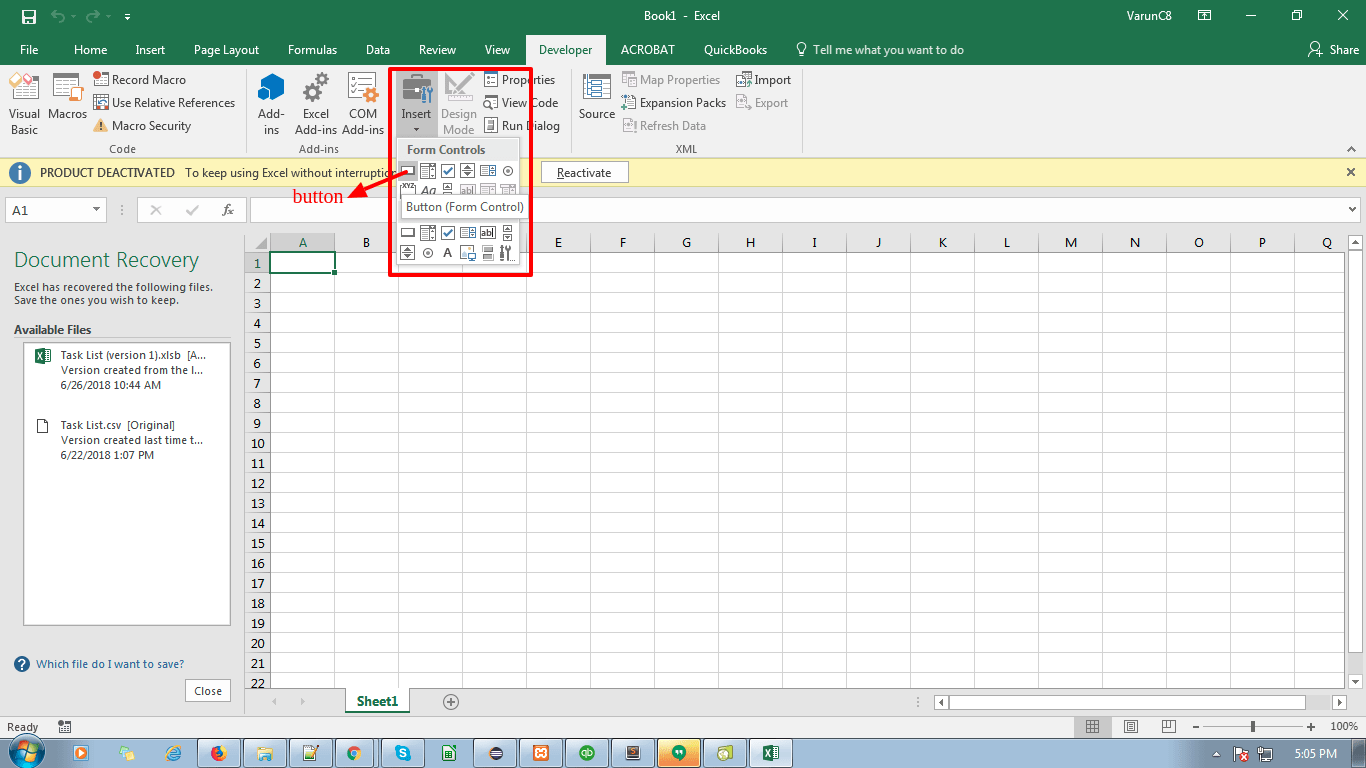Screen dimensions: 1366x768
Task: Select ActiveX Command Button icon
Action: point(408,233)
